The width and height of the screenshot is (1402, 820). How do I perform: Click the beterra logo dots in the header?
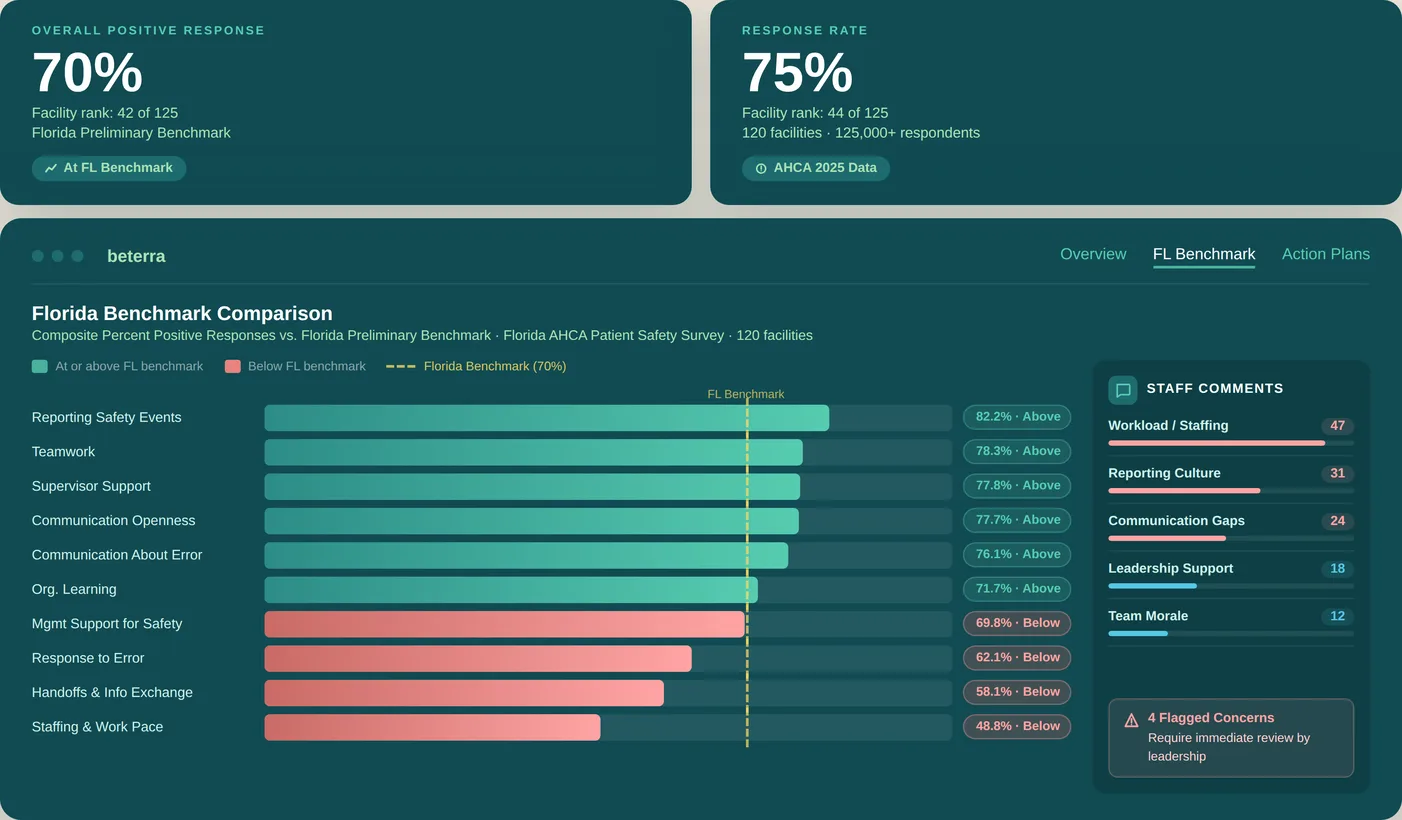pyautogui.click(x=57, y=255)
